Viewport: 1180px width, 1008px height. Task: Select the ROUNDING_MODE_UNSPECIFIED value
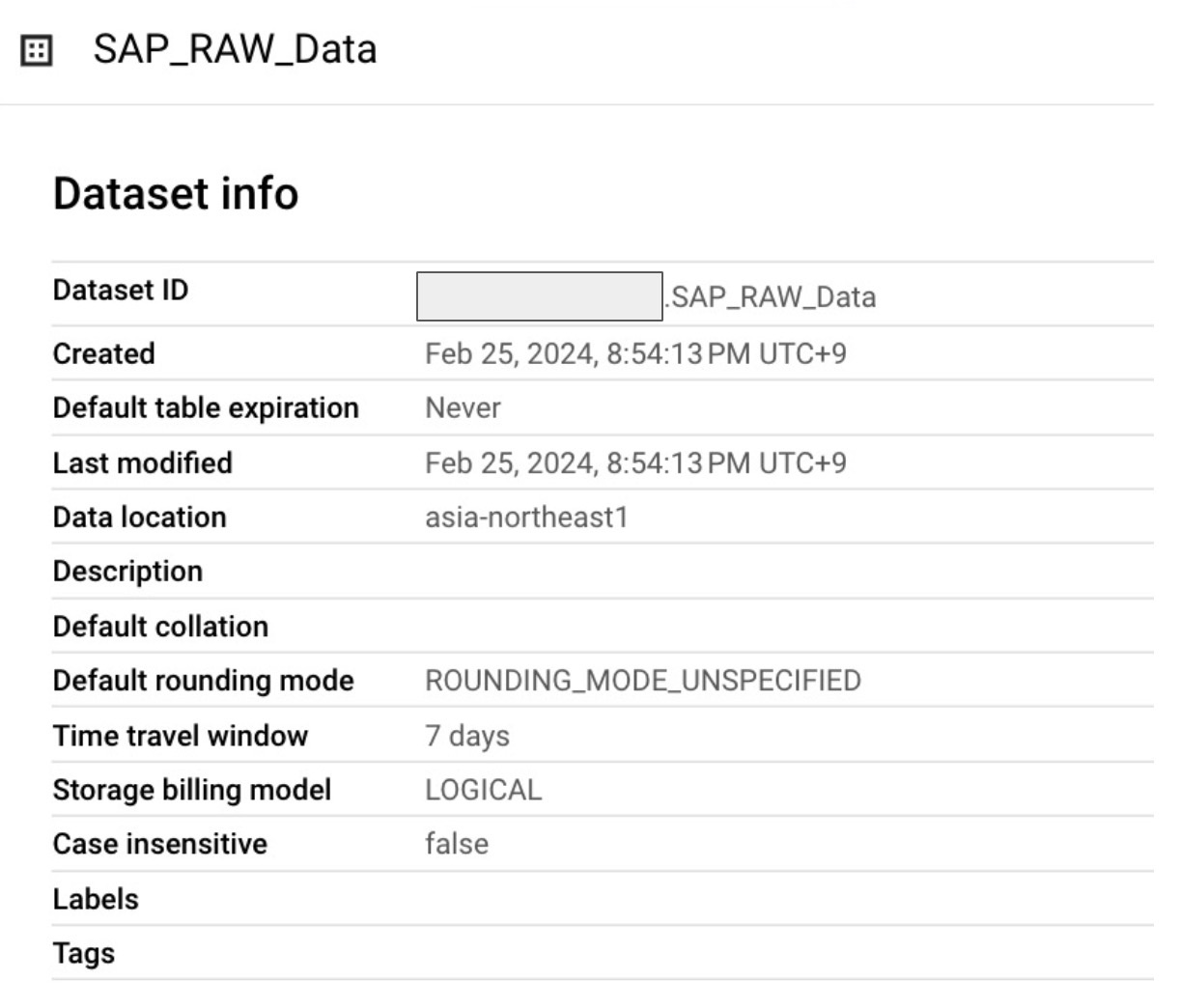pyautogui.click(x=643, y=681)
